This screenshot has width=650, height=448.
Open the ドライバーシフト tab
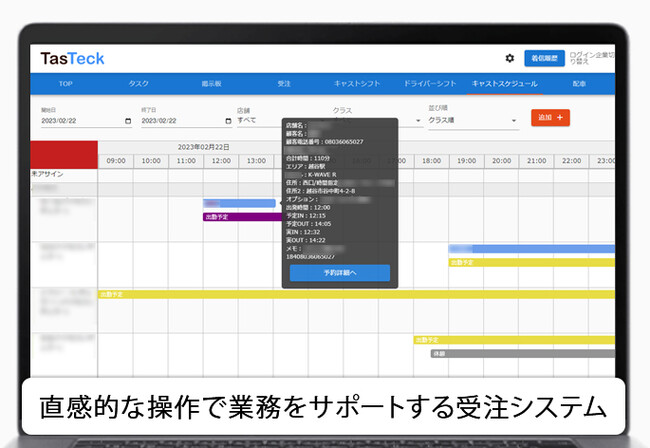click(430, 85)
